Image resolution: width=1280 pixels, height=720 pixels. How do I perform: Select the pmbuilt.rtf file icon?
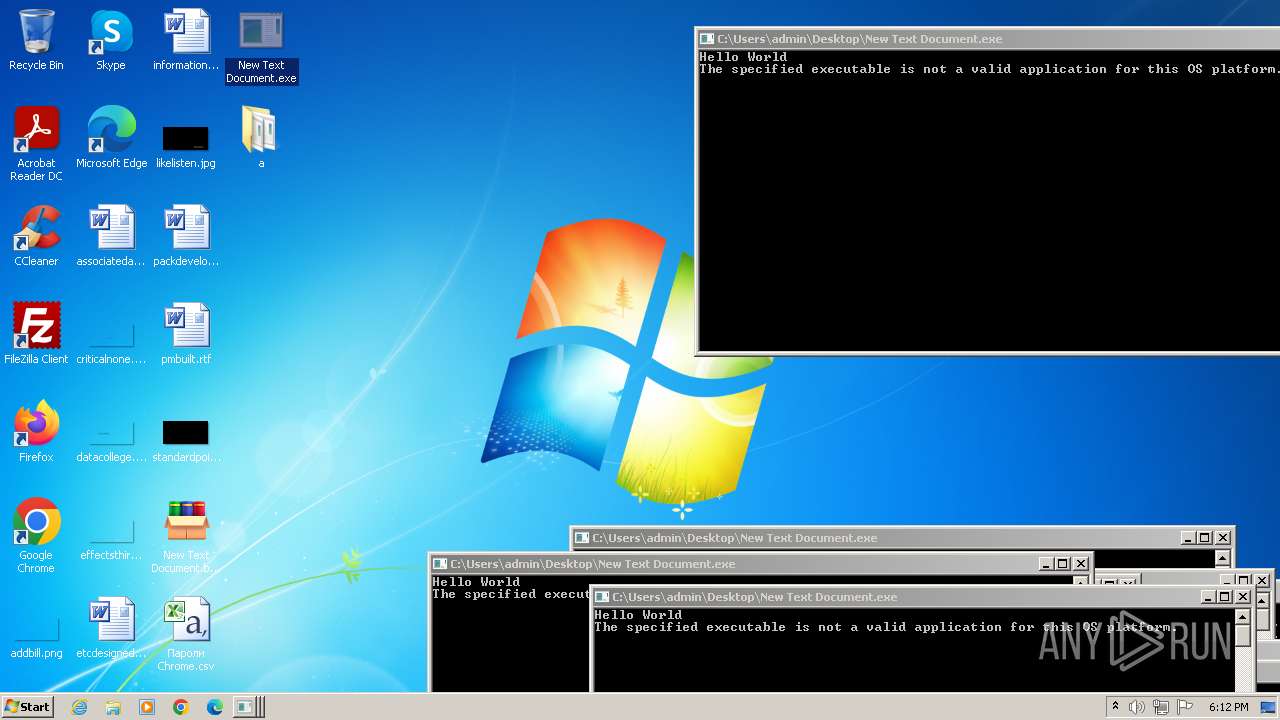click(x=186, y=334)
